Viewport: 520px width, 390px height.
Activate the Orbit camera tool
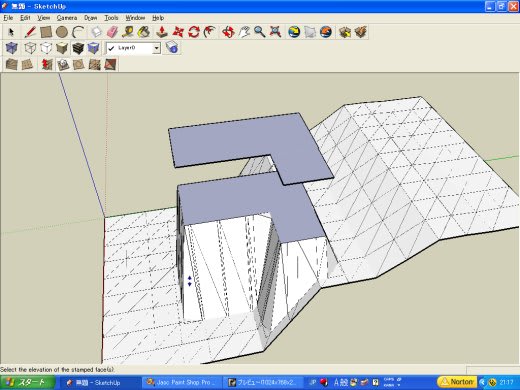[x=228, y=32]
